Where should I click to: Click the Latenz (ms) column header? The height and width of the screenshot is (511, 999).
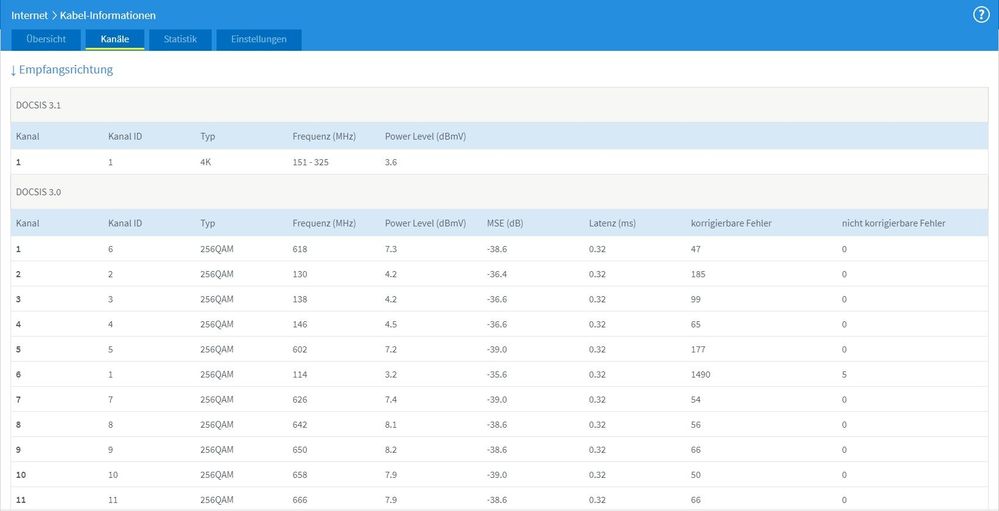coord(612,224)
